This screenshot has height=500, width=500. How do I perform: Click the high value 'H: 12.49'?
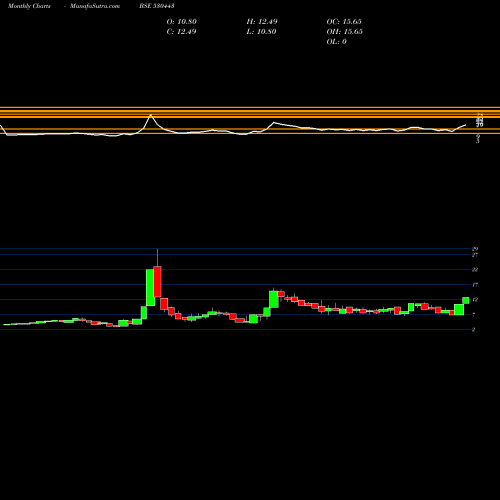262,22
